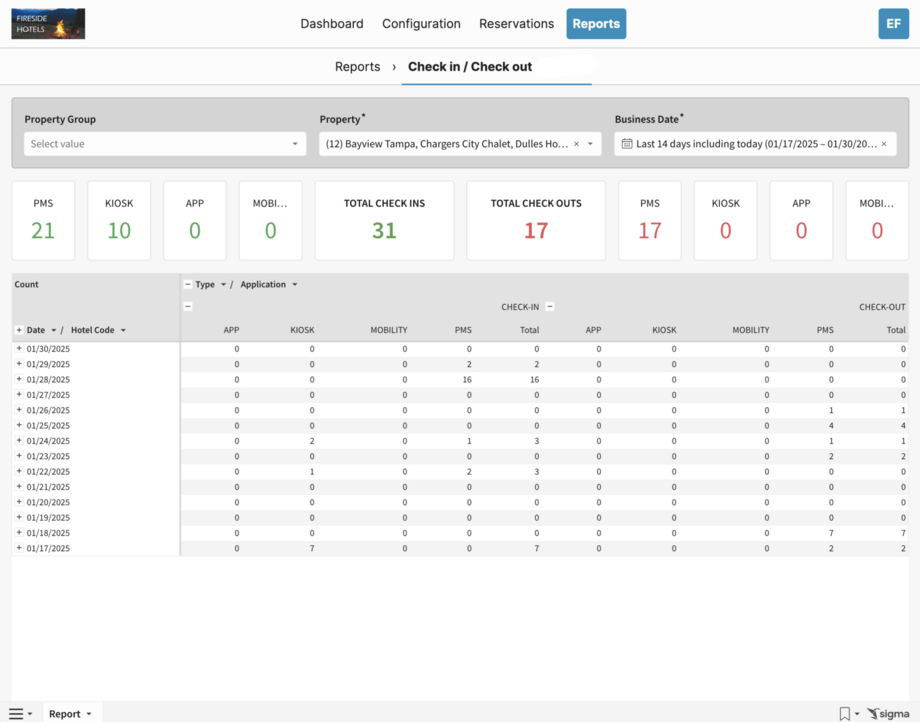Viewport: 920px width, 722px height.
Task: Select the Report page tab in footer
Action: 65,714
